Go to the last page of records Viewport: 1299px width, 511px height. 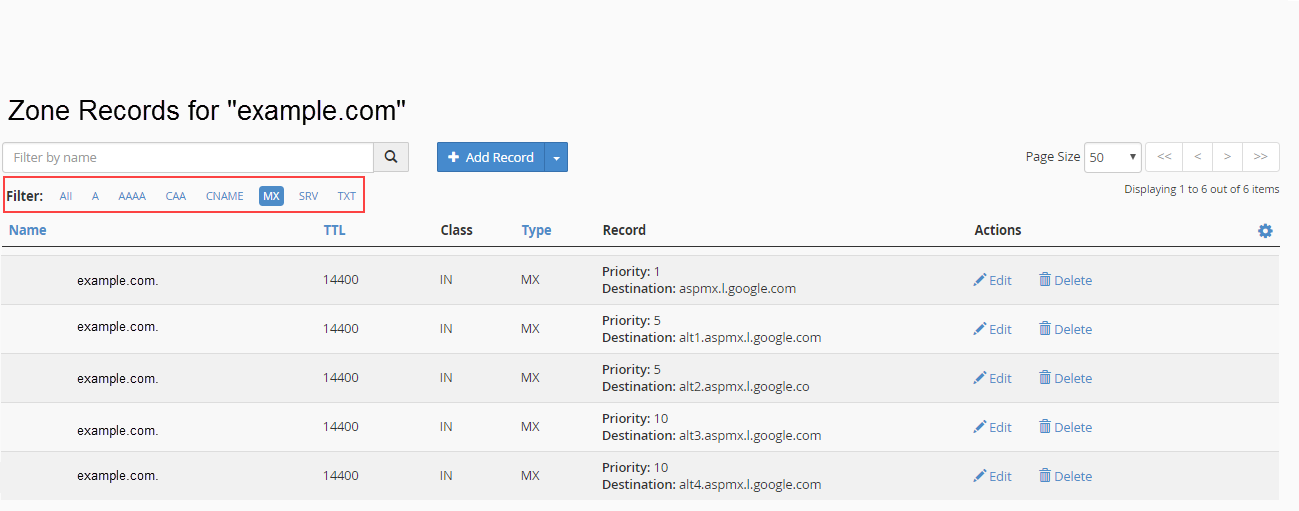1260,157
